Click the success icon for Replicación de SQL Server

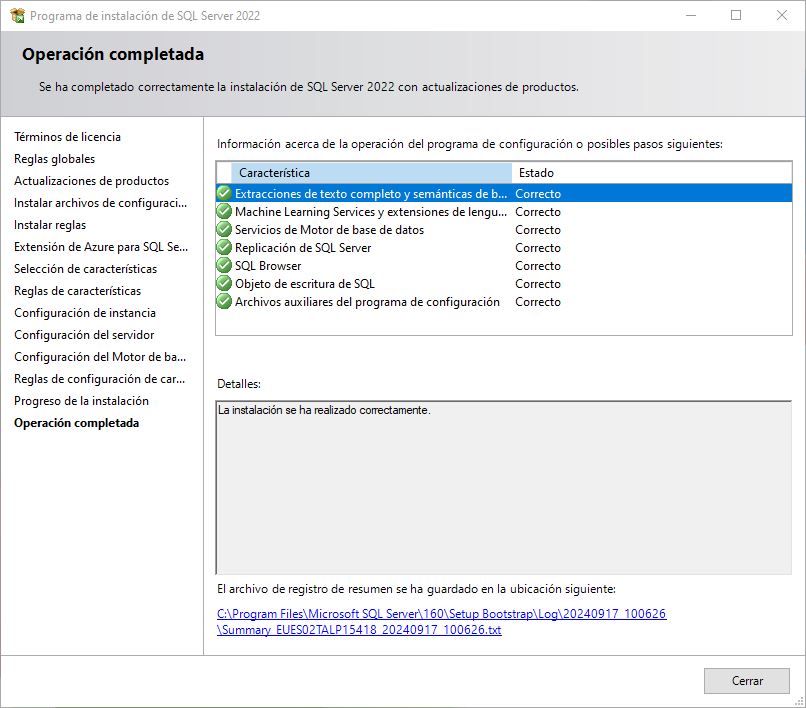[x=223, y=247]
